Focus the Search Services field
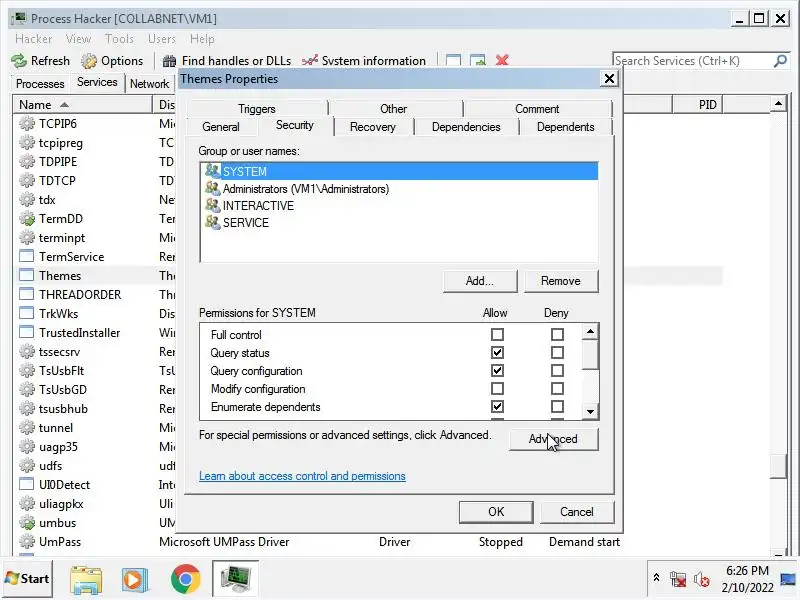 693,61
